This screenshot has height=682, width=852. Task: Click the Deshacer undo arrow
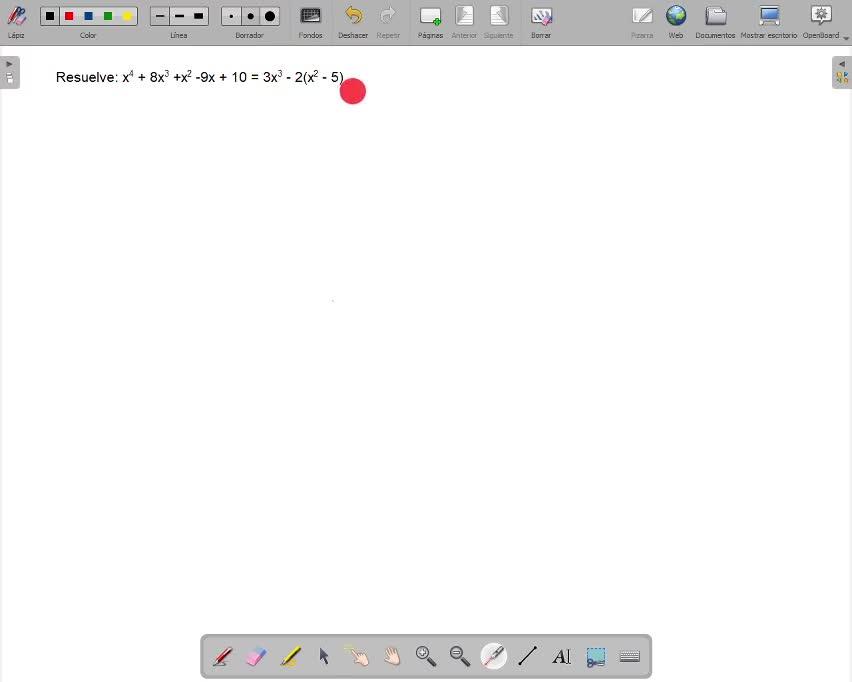coord(353,16)
